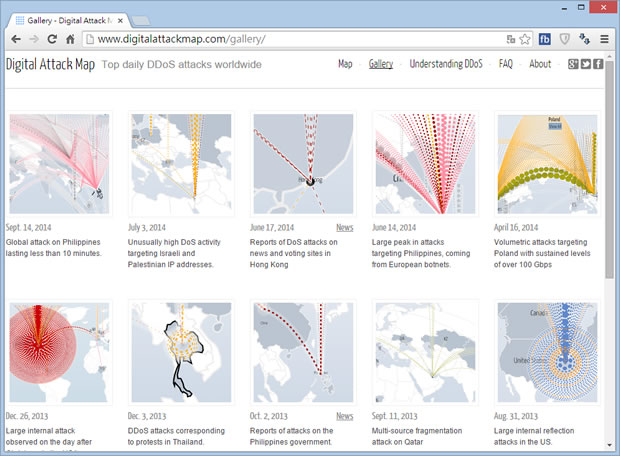The image size is (620, 456).
Task: Reload the page with the refresh icon
Action: click(52, 39)
